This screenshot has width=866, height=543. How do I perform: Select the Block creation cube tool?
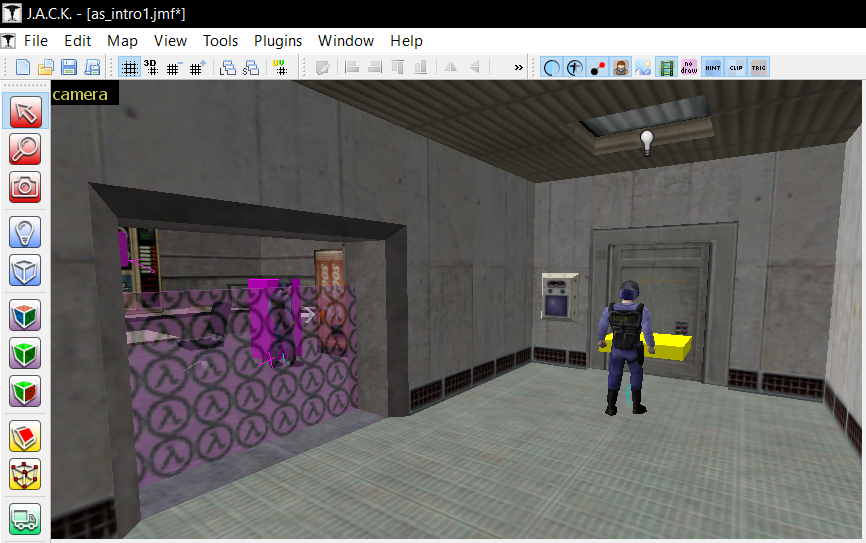25,270
